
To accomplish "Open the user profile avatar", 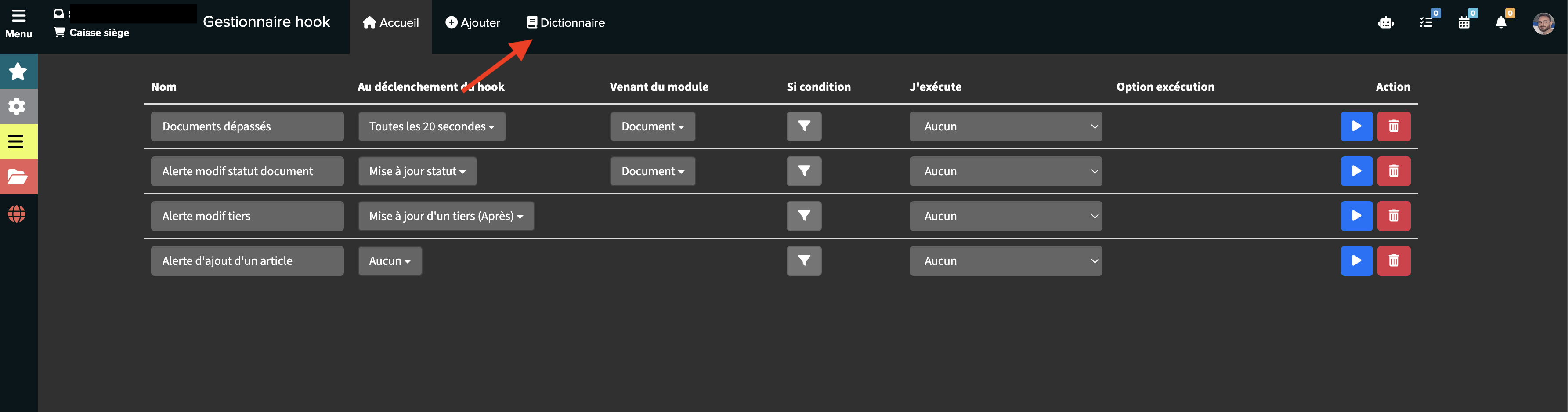I will point(1543,24).
